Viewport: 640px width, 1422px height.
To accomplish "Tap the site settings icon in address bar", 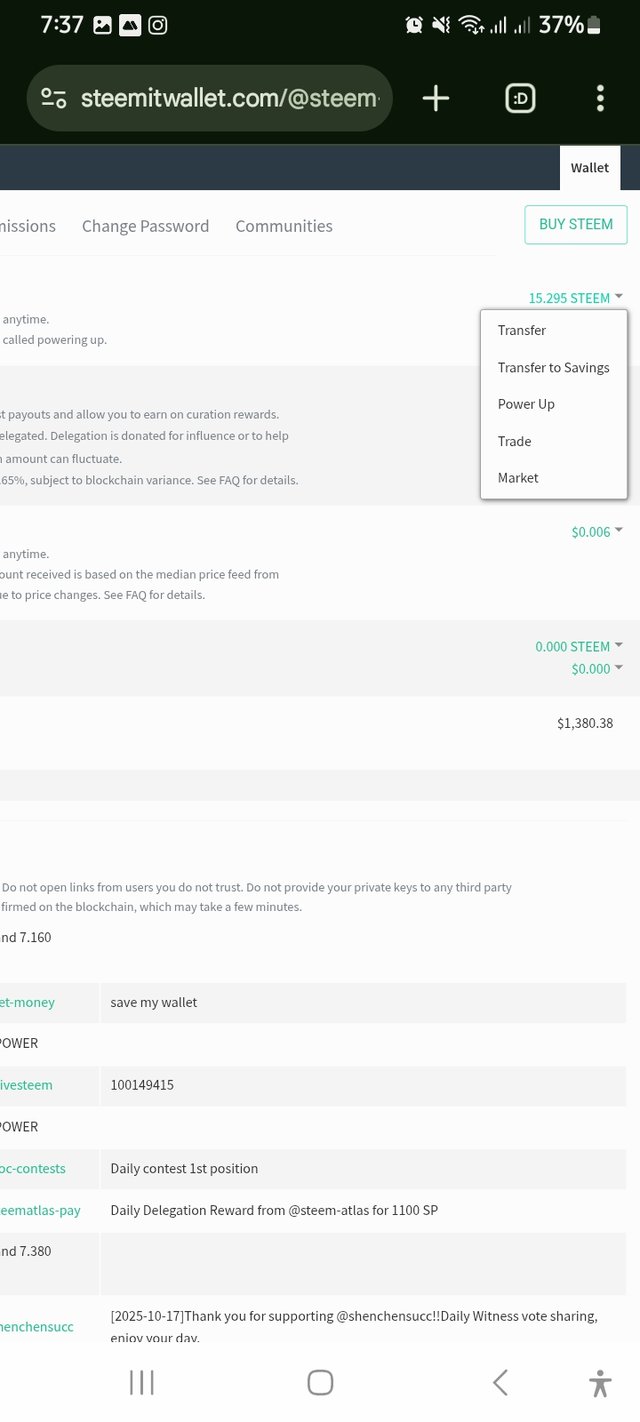I will 54,98.
